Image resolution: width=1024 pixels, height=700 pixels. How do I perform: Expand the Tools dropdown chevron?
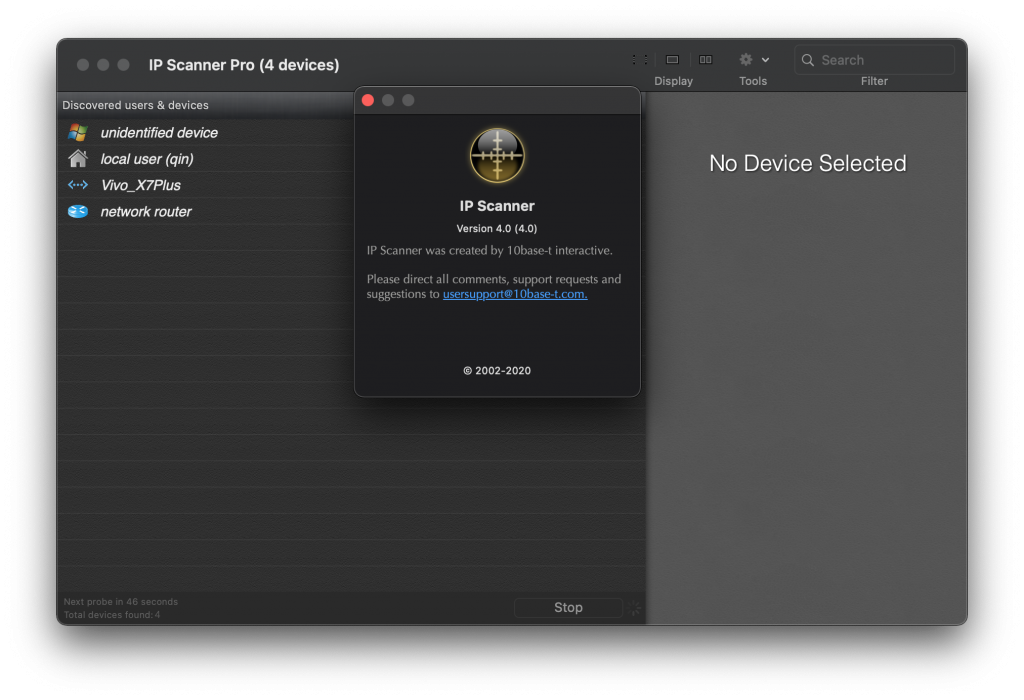(765, 60)
